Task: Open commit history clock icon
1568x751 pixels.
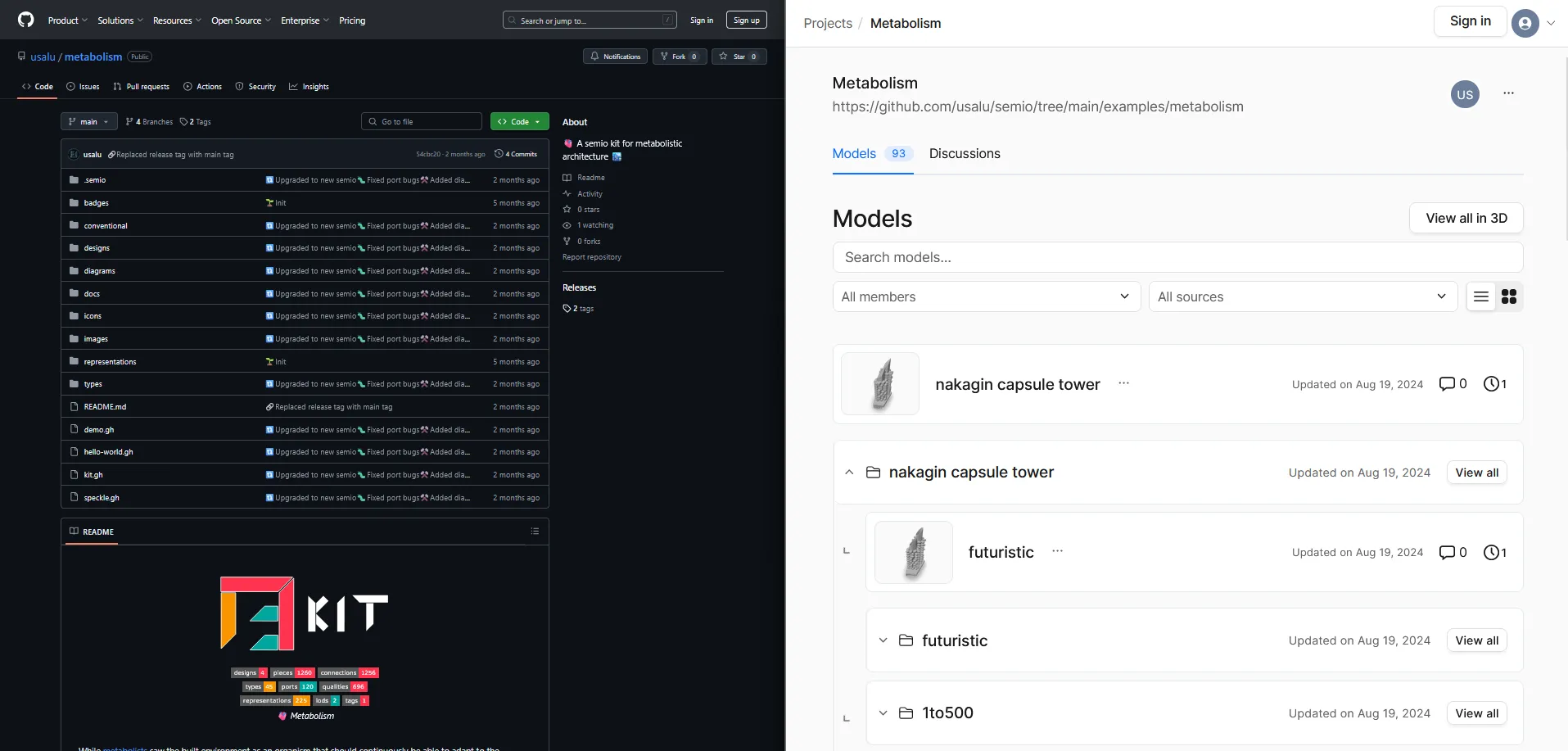Action: tap(499, 154)
